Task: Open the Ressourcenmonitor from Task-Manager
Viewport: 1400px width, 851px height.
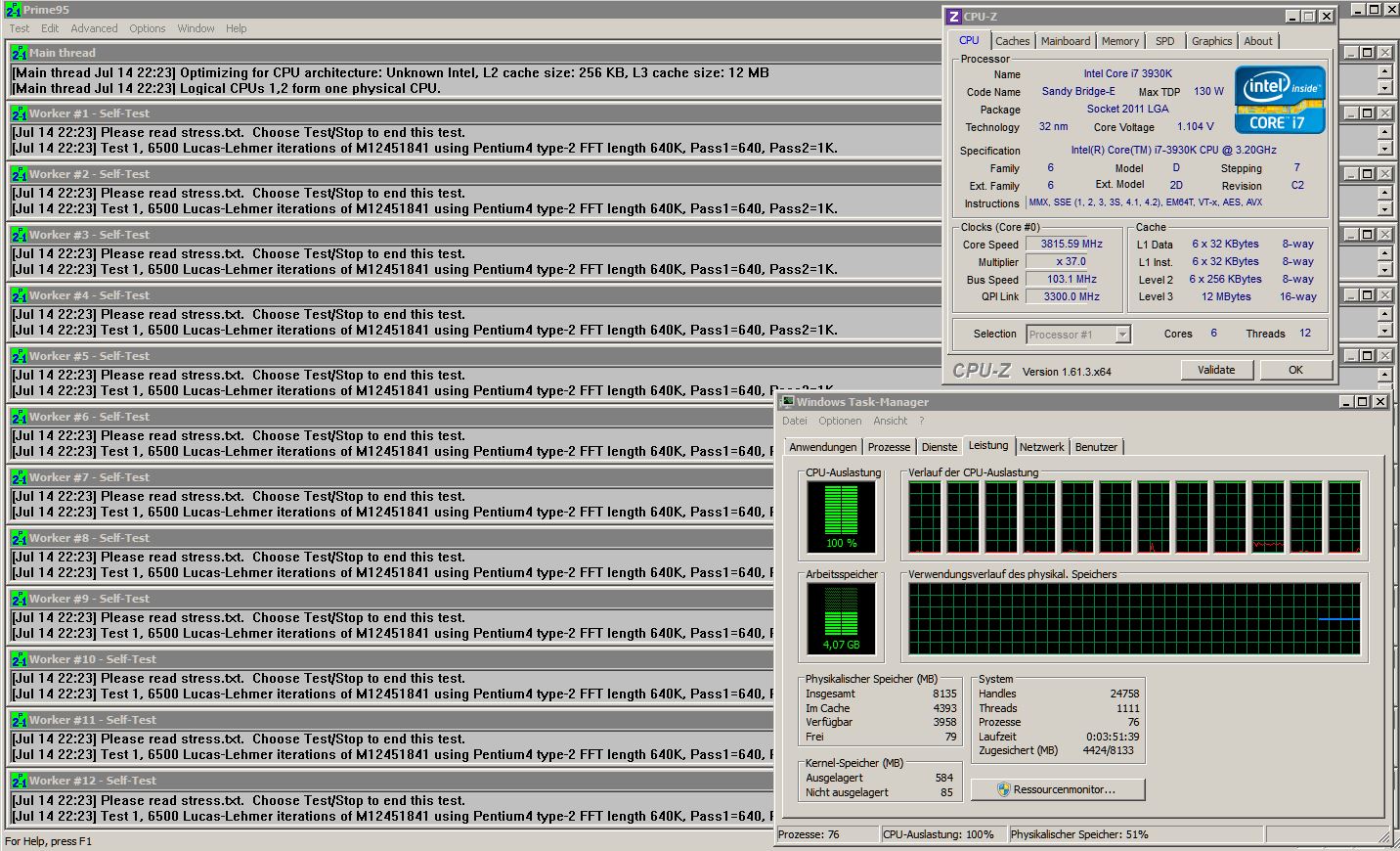Action: coord(1058,789)
